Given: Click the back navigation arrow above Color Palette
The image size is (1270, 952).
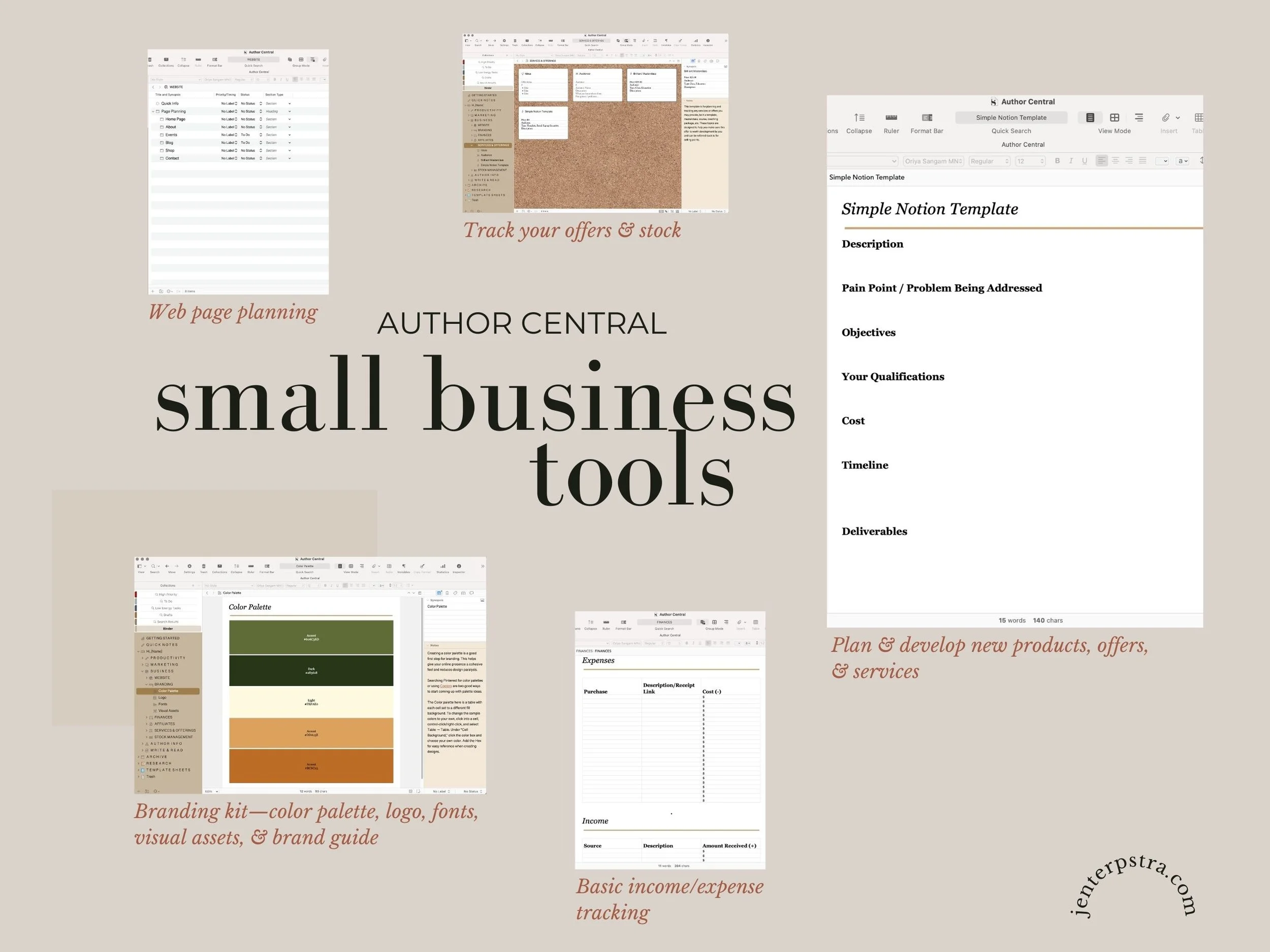Looking at the screenshot, I should click(207, 593).
